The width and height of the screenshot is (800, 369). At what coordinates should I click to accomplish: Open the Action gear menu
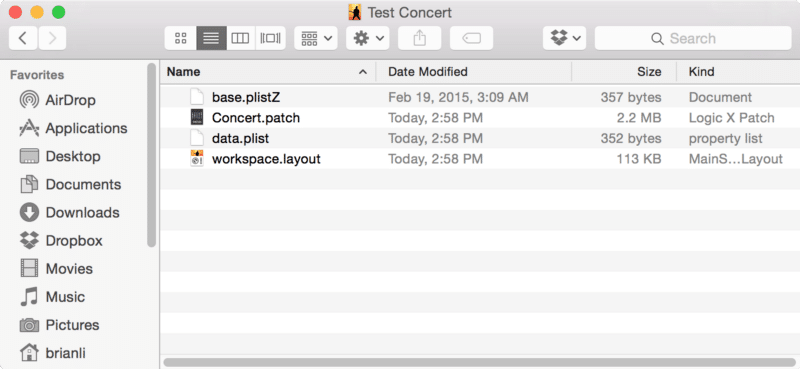point(368,38)
